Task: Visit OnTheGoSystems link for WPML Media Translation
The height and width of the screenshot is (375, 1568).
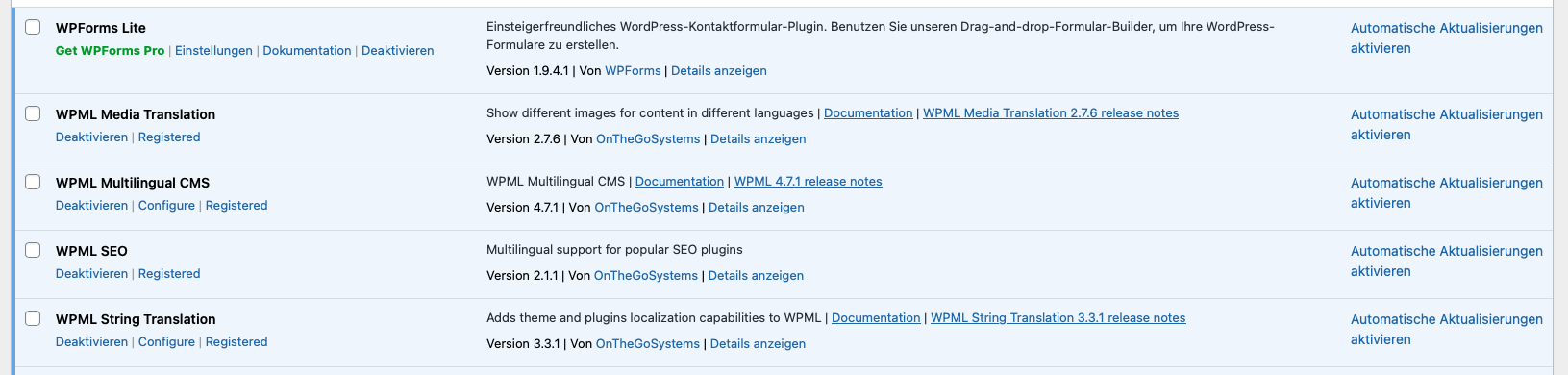Action: 648,138
